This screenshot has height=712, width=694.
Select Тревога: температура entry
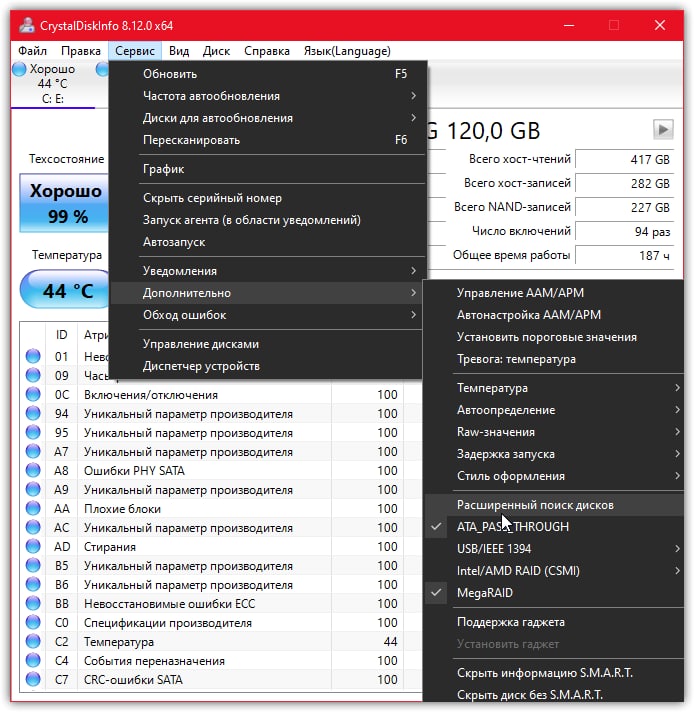click(x=554, y=359)
